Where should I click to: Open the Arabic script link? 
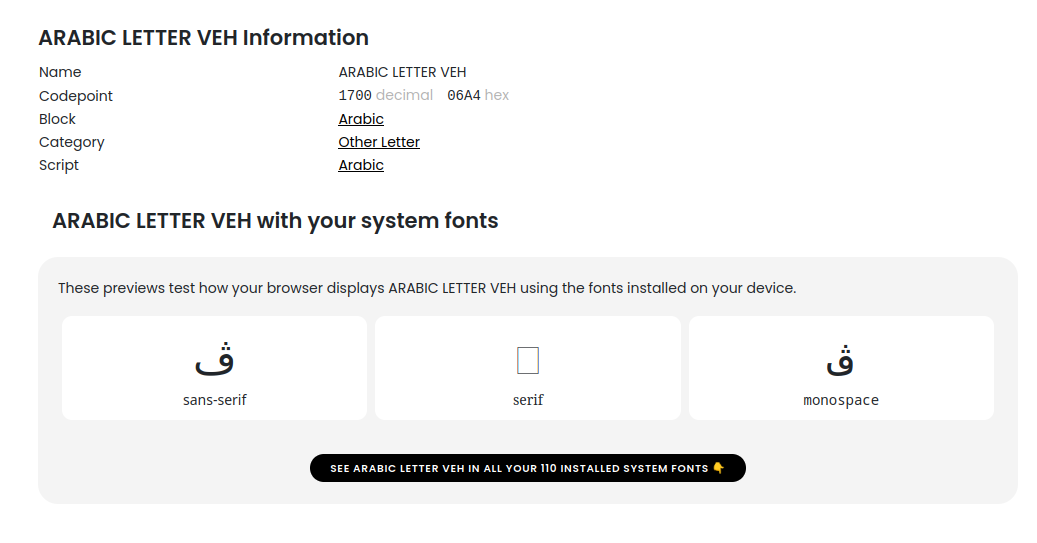(360, 165)
